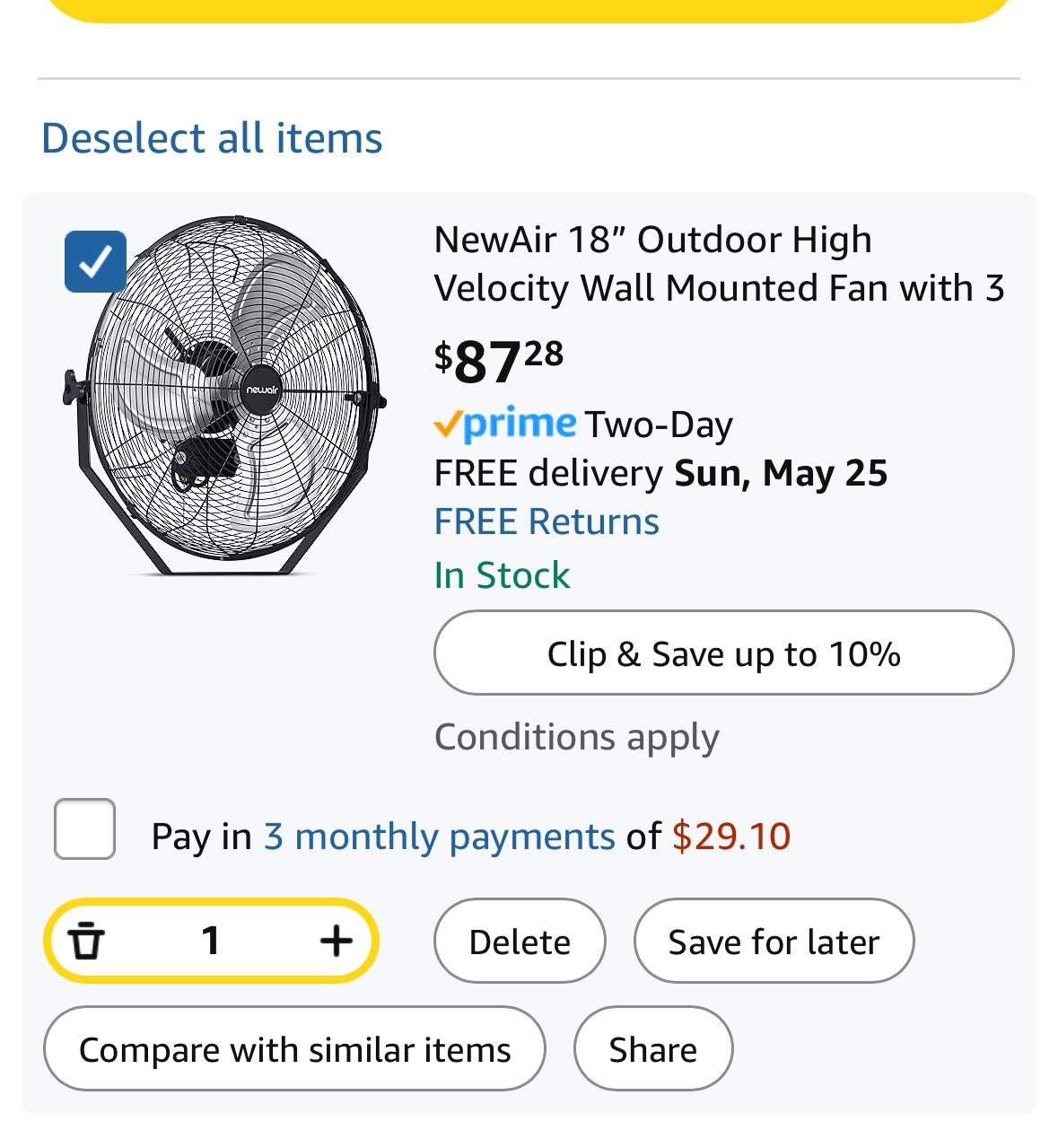Image resolution: width=1058 pixels, height=1148 pixels.
Task: Click the Prime logo badge
Action: click(x=504, y=424)
